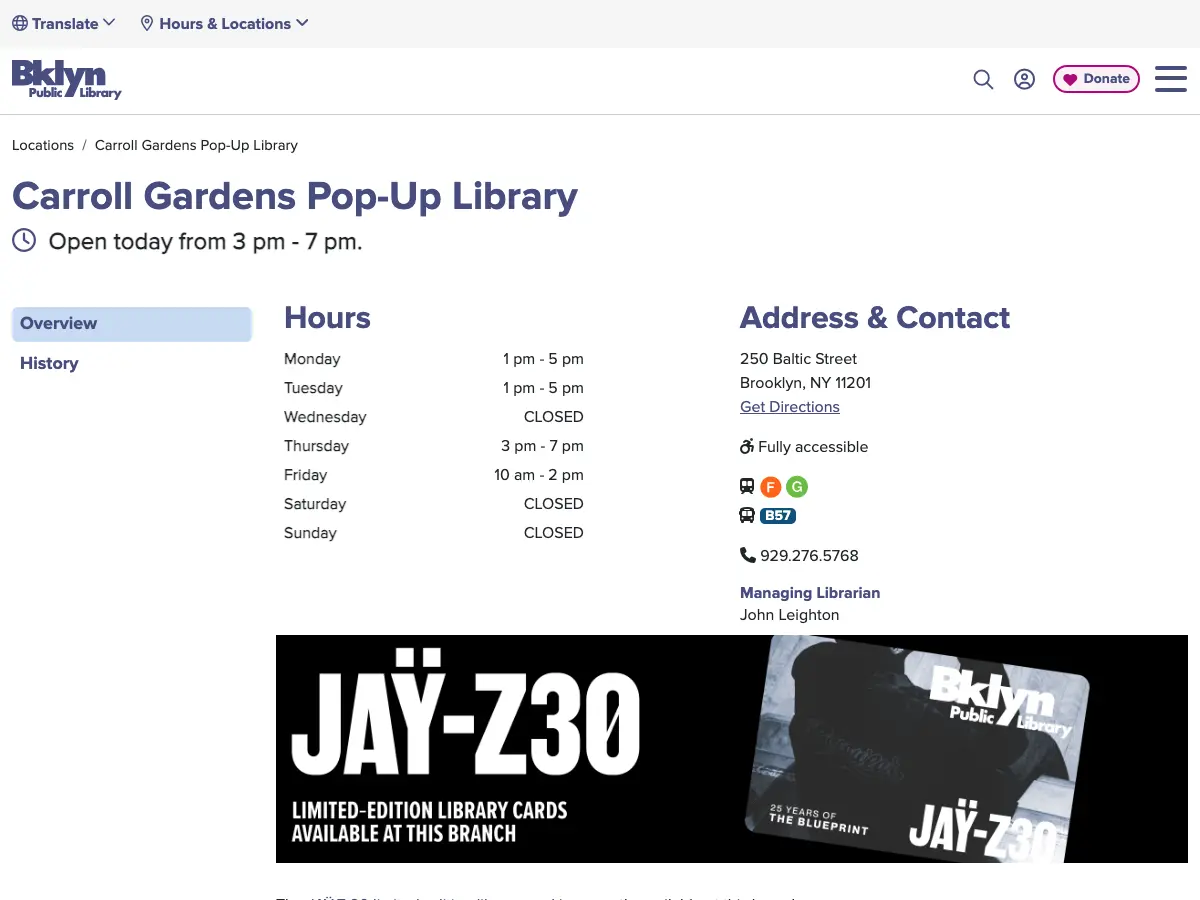Click the Saturday row label

pyautogui.click(x=315, y=504)
